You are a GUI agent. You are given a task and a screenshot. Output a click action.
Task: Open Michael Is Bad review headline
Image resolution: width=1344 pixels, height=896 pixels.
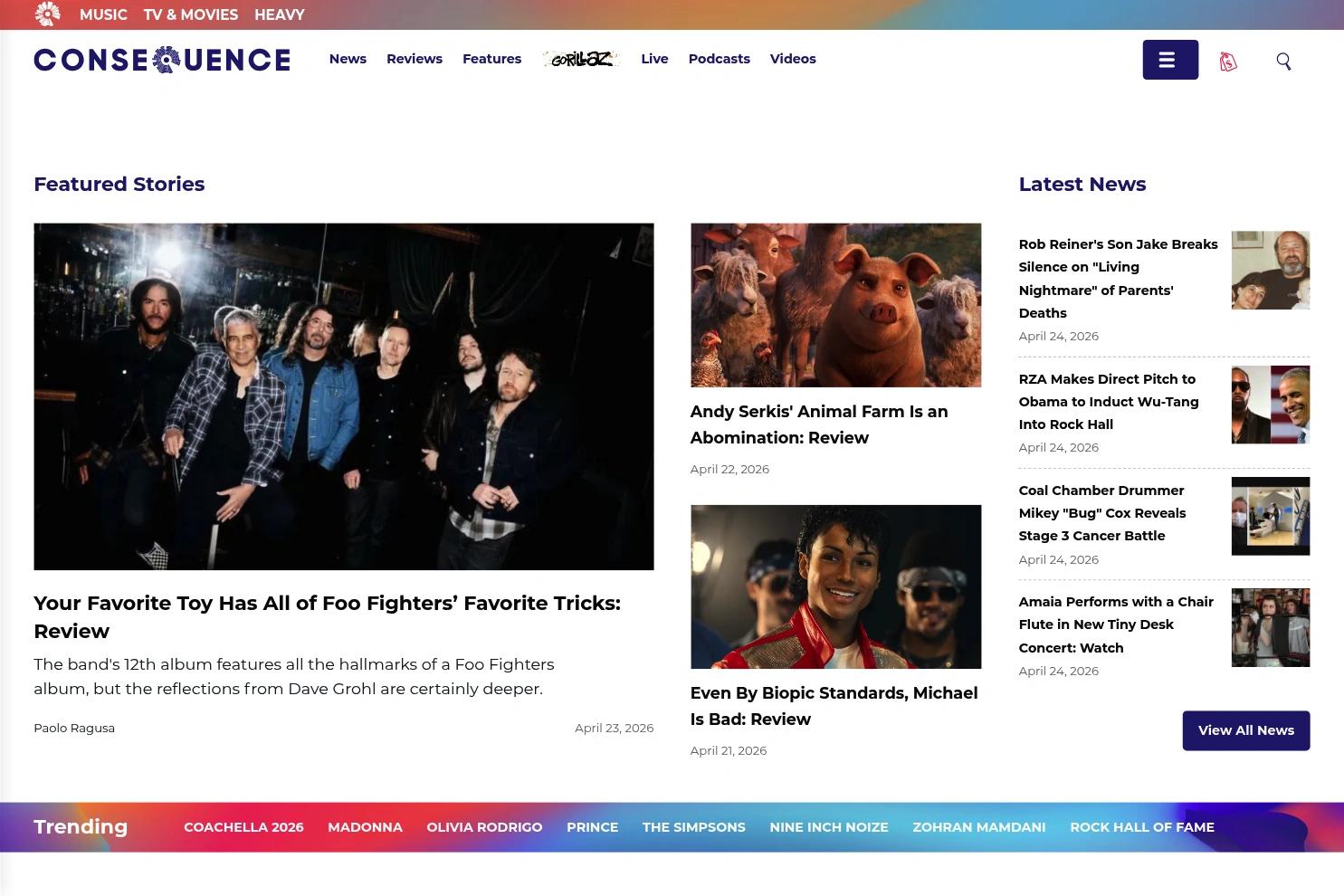[x=834, y=706]
